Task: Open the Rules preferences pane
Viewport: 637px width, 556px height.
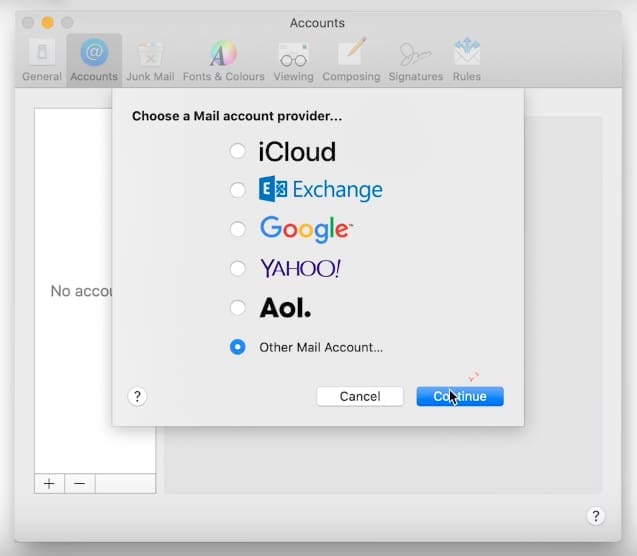Action: coord(466,60)
